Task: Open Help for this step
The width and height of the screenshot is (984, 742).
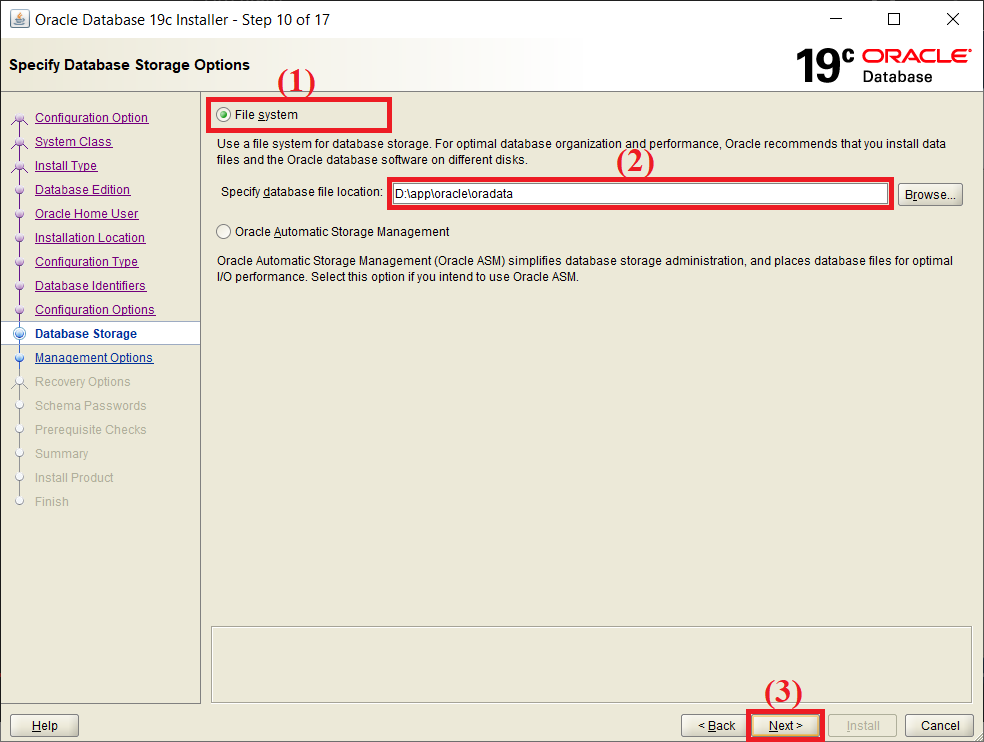Action: click(45, 726)
